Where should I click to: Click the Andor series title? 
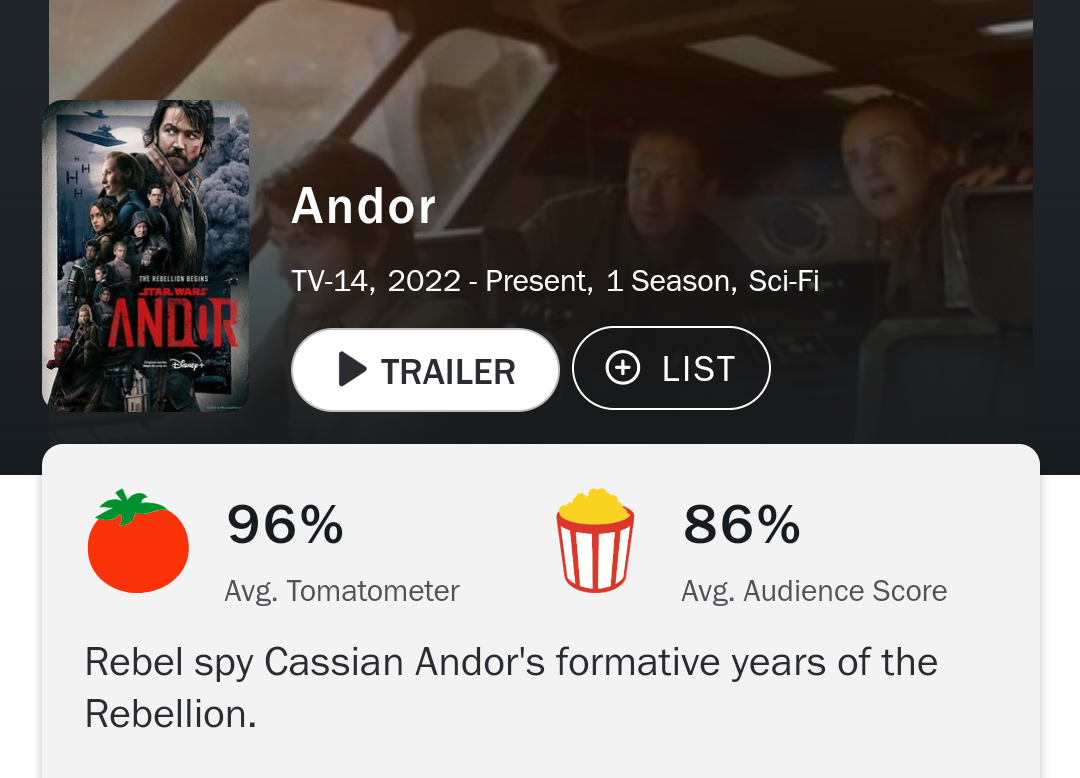pos(364,206)
